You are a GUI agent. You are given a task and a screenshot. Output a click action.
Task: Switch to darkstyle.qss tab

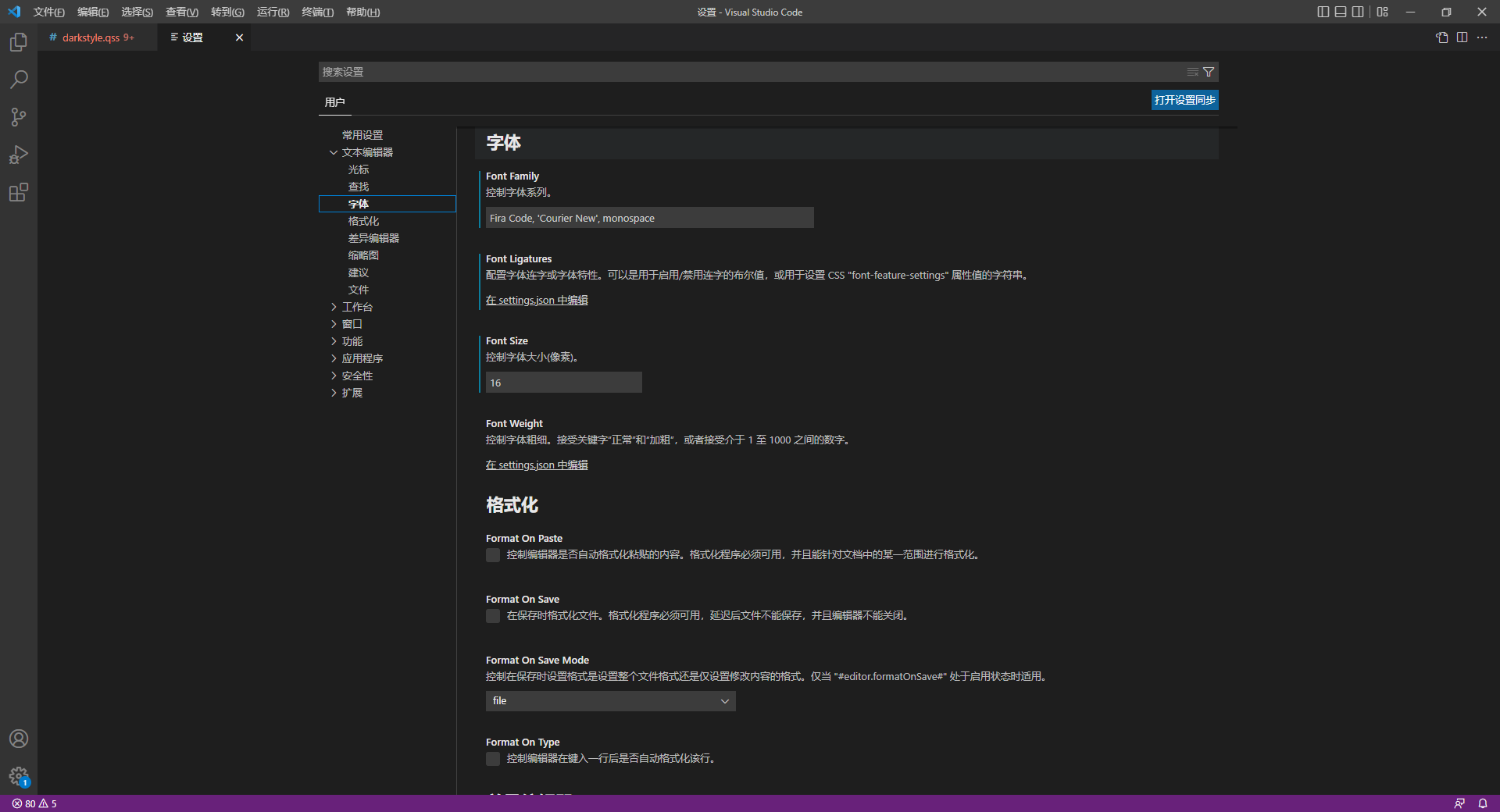tap(98, 37)
